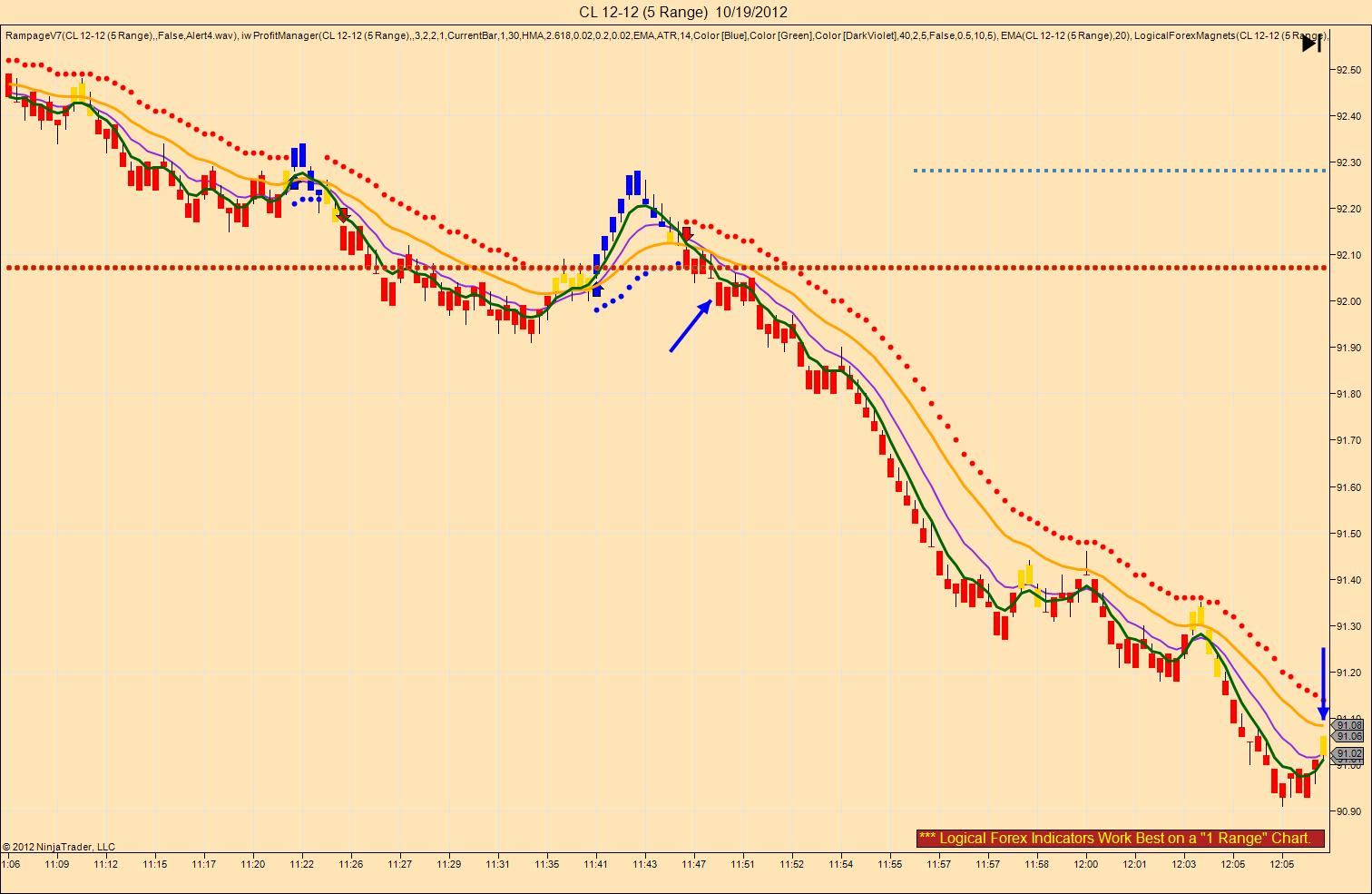Click the 91.40 price axis label
Image resolution: width=1372 pixels, height=894 pixels.
[x=1348, y=580]
